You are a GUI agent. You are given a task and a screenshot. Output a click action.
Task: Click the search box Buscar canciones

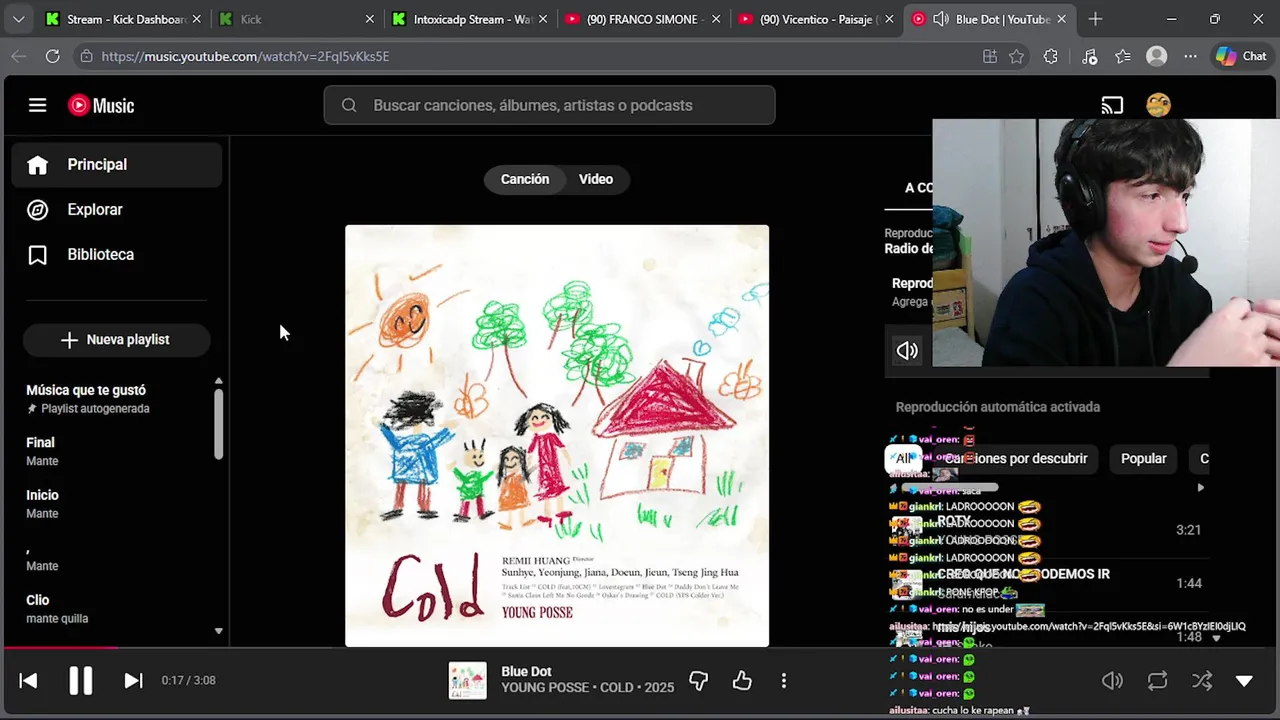549,105
